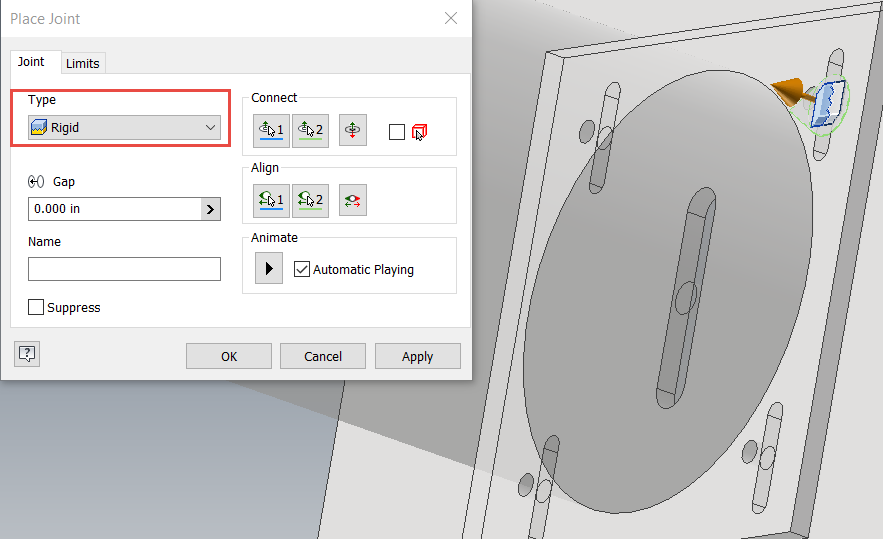Play the joint animation
Image resolution: width=883 pixels, height=539 pixels.
[269, 268]
